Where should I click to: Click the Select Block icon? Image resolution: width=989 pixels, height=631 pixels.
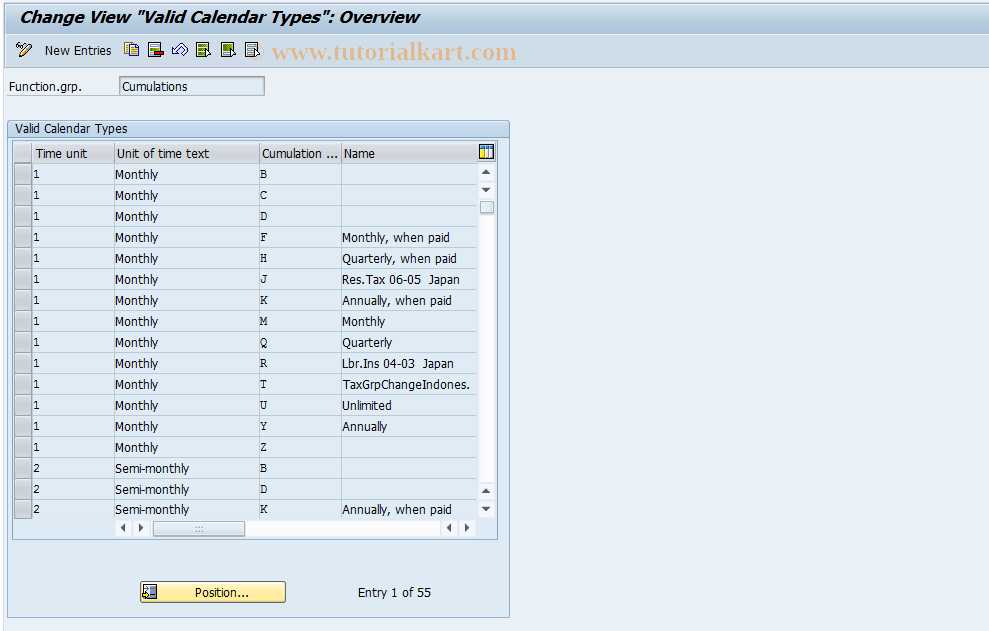point(228,50)
